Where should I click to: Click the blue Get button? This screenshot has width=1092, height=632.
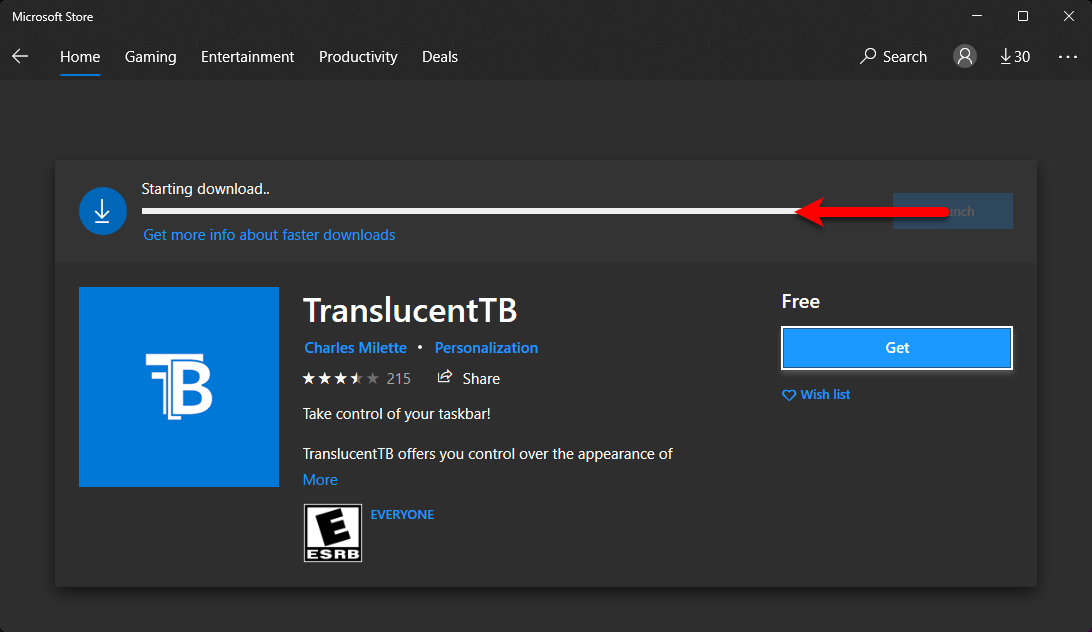[897, 348]
